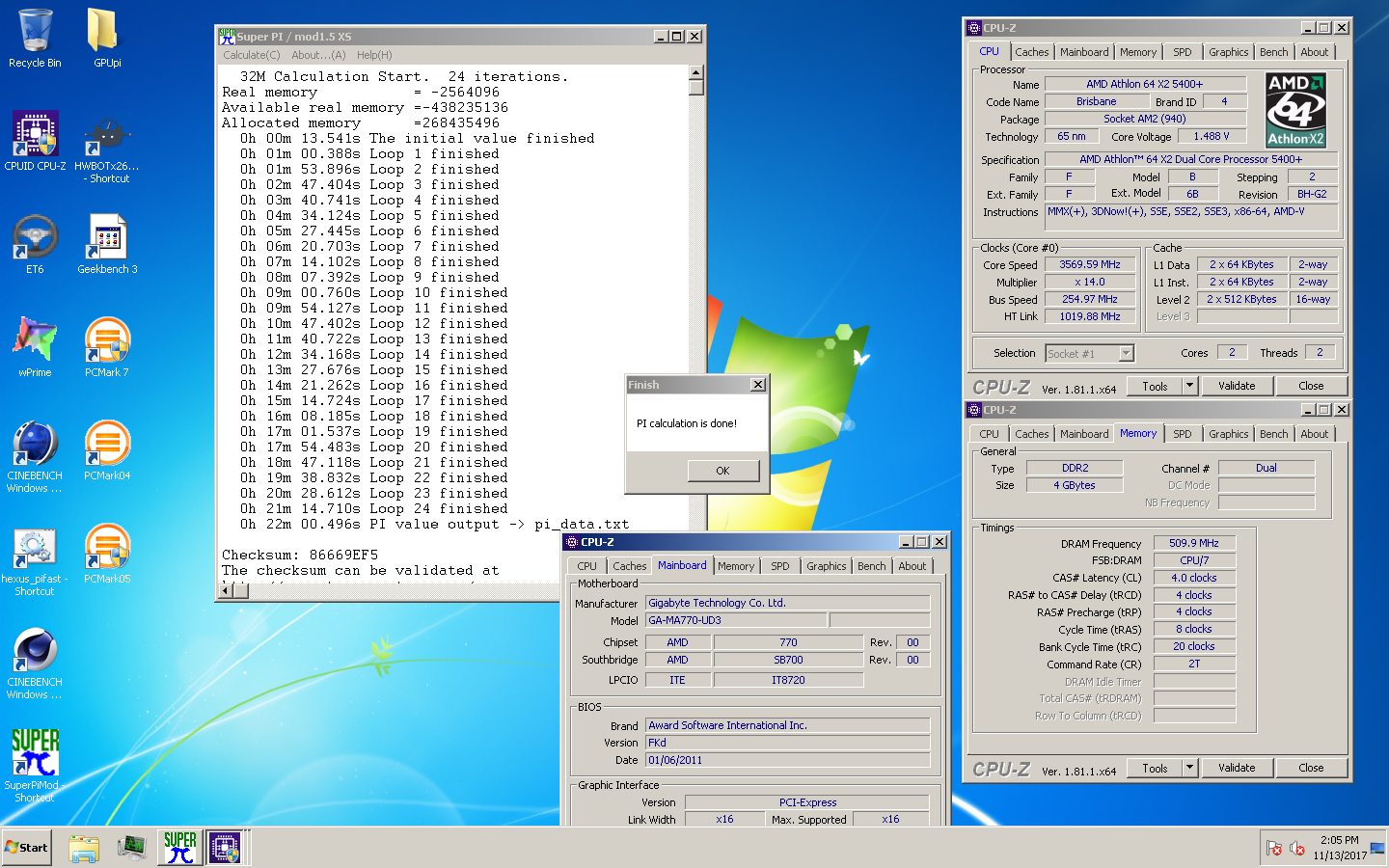
Task: Click the AMD Athlon 64 X2 5400+ name field
Action: [1145, 84]
